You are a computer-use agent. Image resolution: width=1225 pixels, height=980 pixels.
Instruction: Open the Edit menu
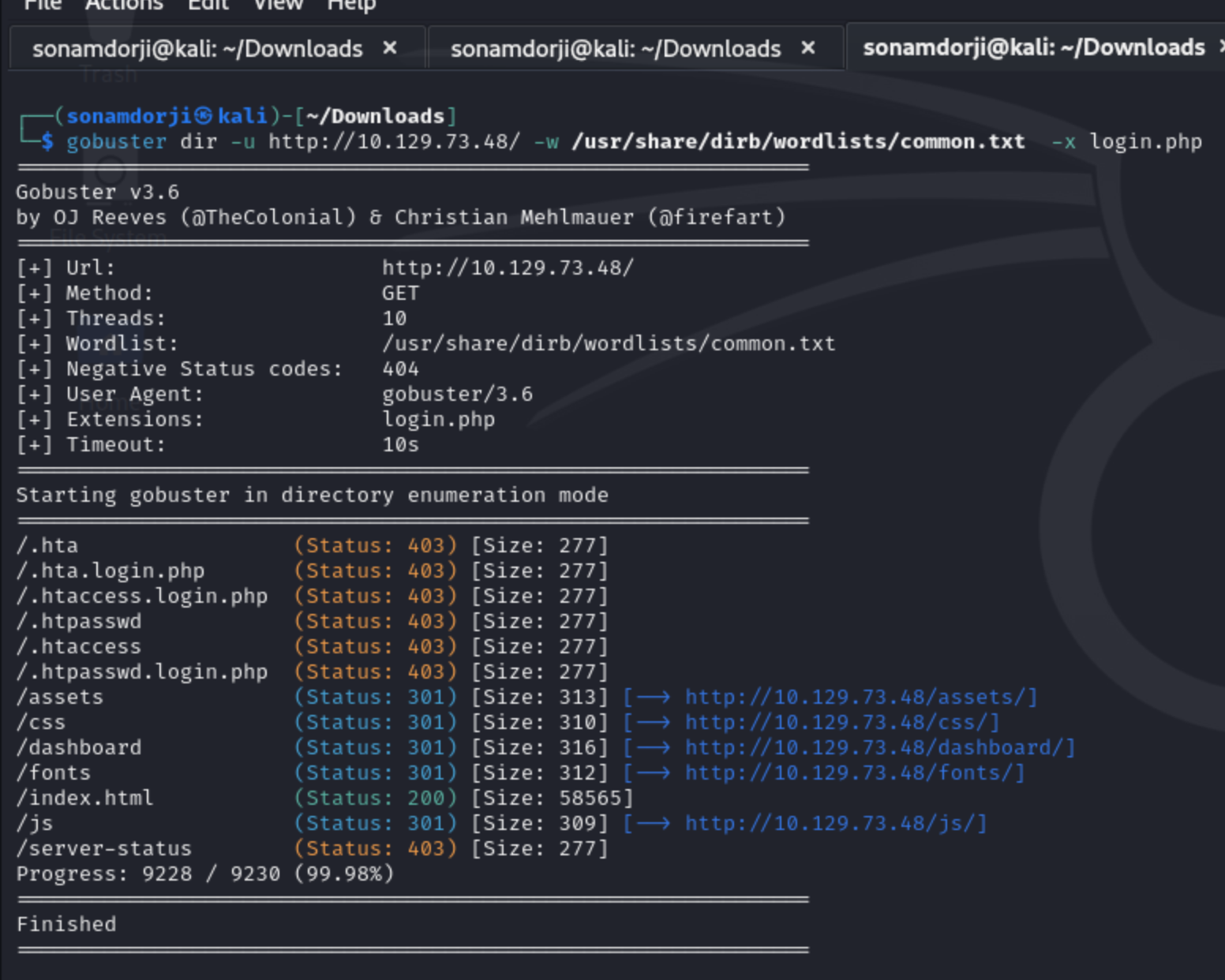tap(208, 5)
